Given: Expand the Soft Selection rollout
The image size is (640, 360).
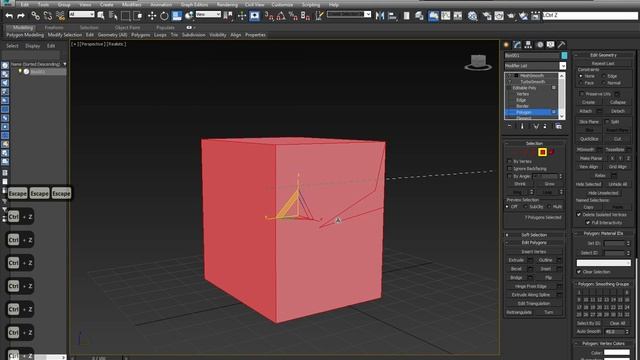Looking at the screenshot, I should 534,235.
